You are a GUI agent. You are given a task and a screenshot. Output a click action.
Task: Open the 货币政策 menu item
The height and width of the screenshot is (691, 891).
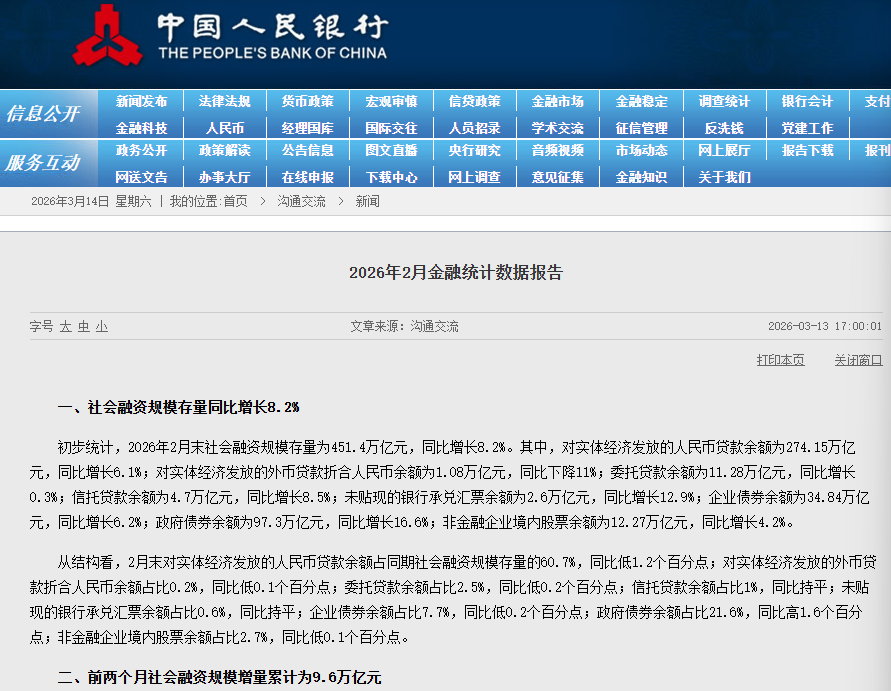point(307,101)
